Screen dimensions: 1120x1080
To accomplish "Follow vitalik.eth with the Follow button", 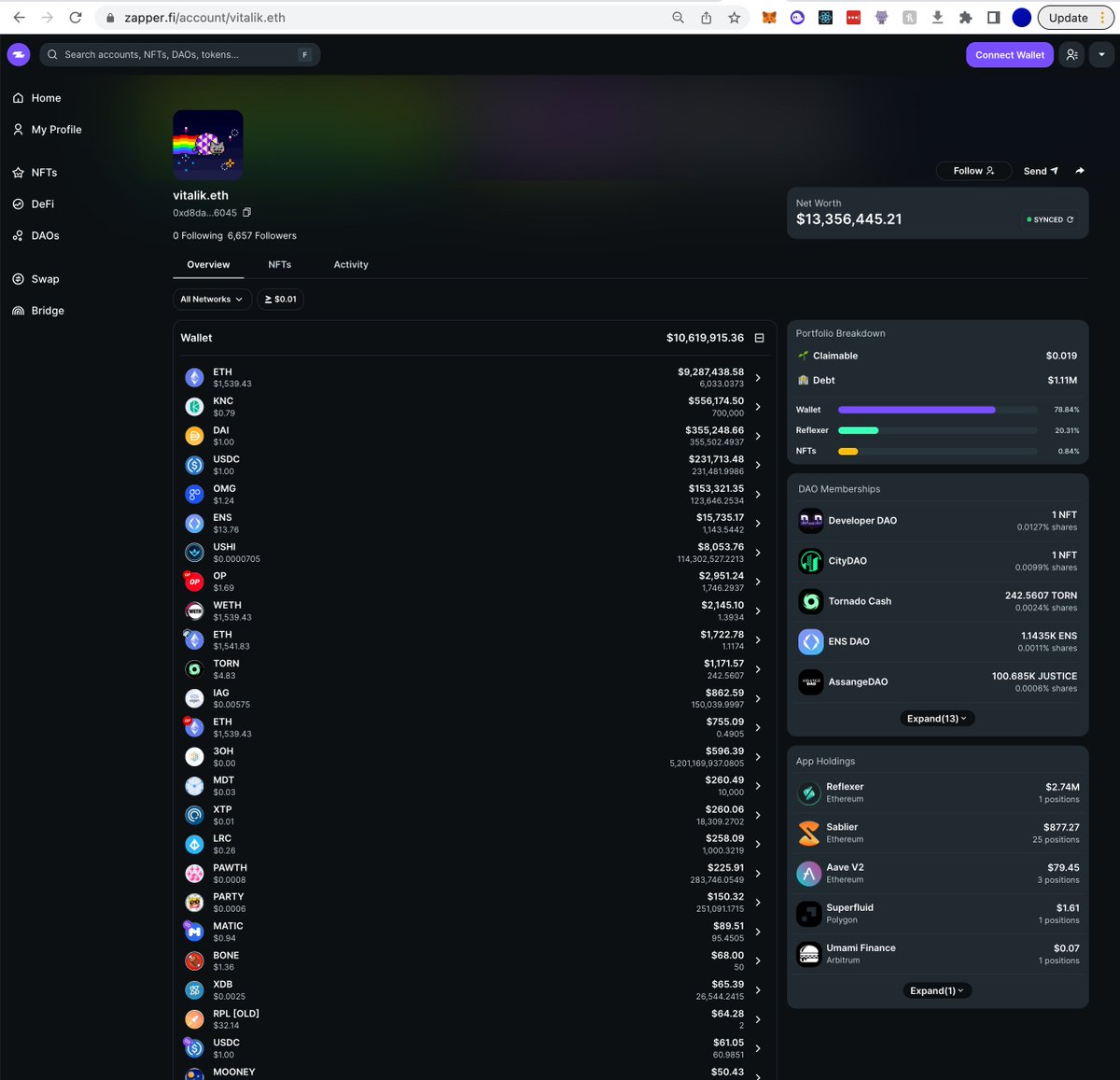I will [x=973, y=171].
